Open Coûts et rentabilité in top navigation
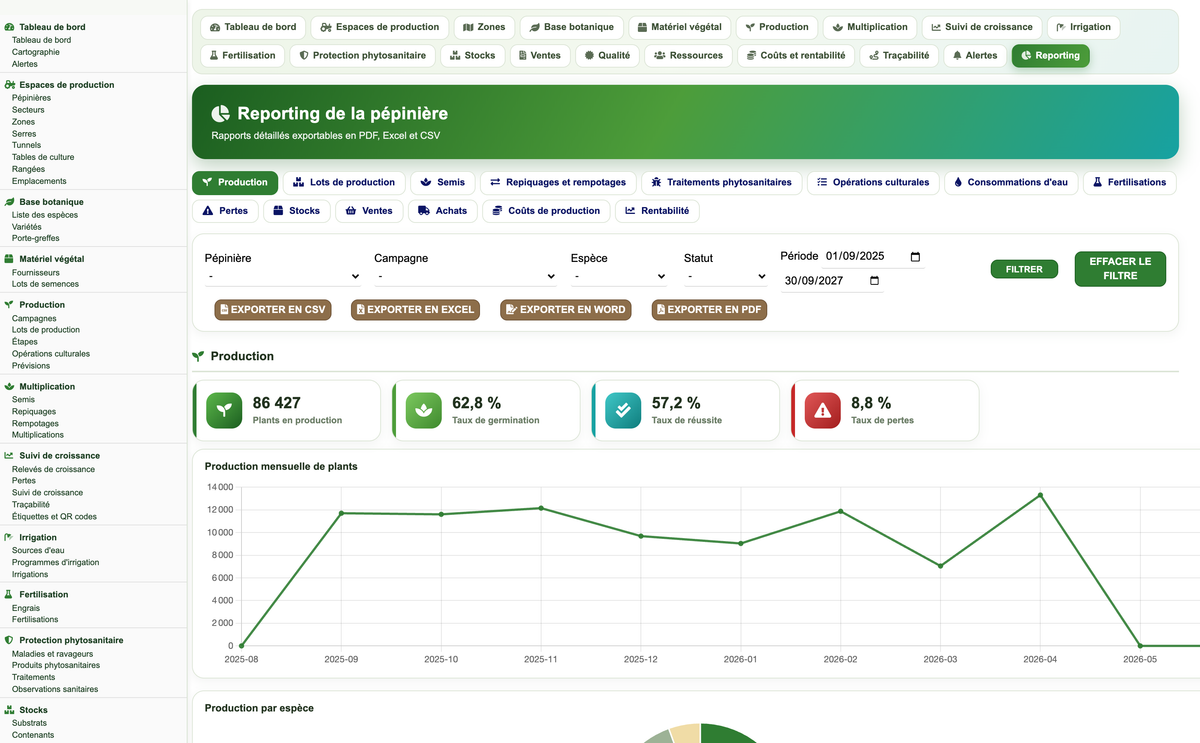 tap(795, 55)
